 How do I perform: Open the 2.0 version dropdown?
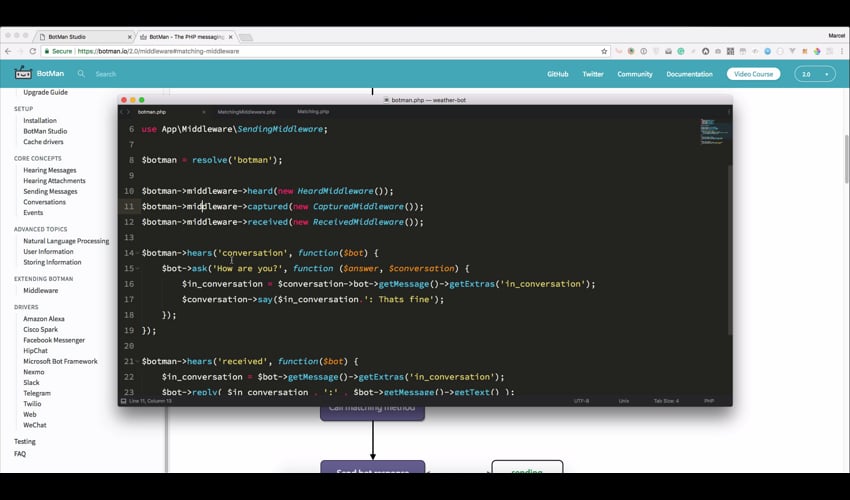815,74
